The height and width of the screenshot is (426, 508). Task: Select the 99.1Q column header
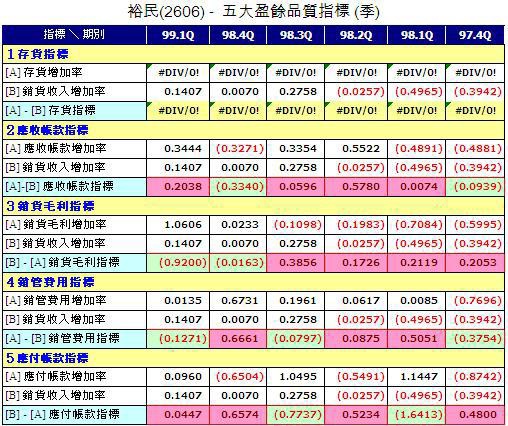pos(178,35)
